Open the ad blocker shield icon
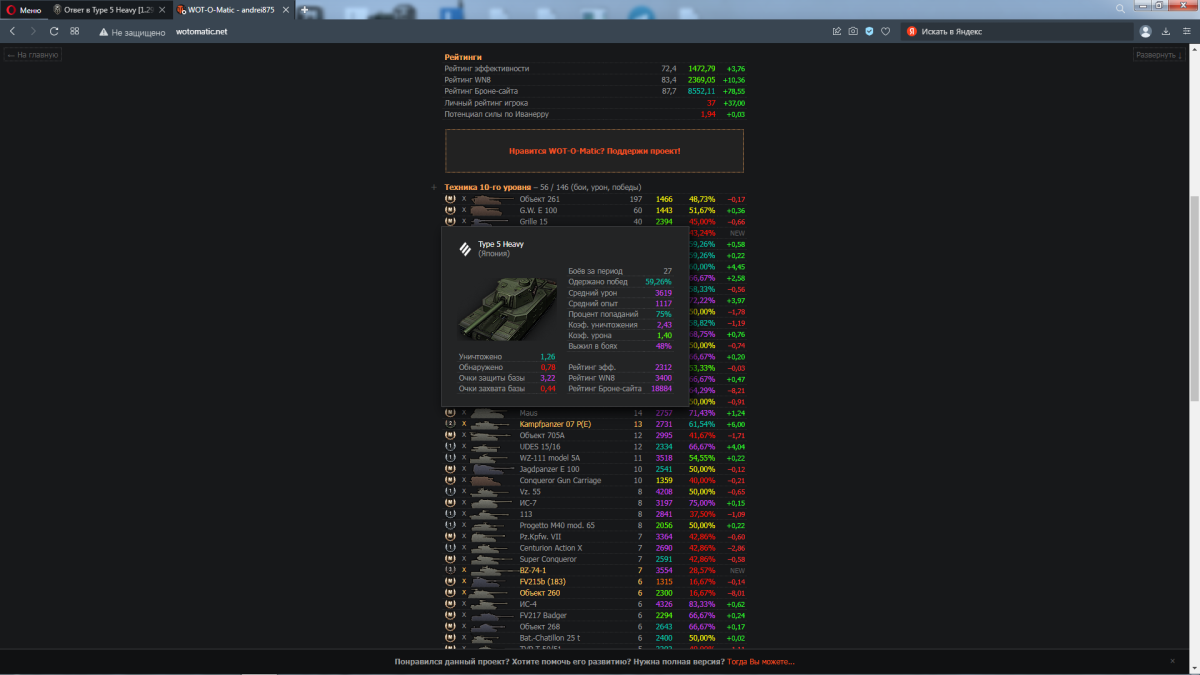Viewport: 1200px width, 675px height. pos(869,31)
